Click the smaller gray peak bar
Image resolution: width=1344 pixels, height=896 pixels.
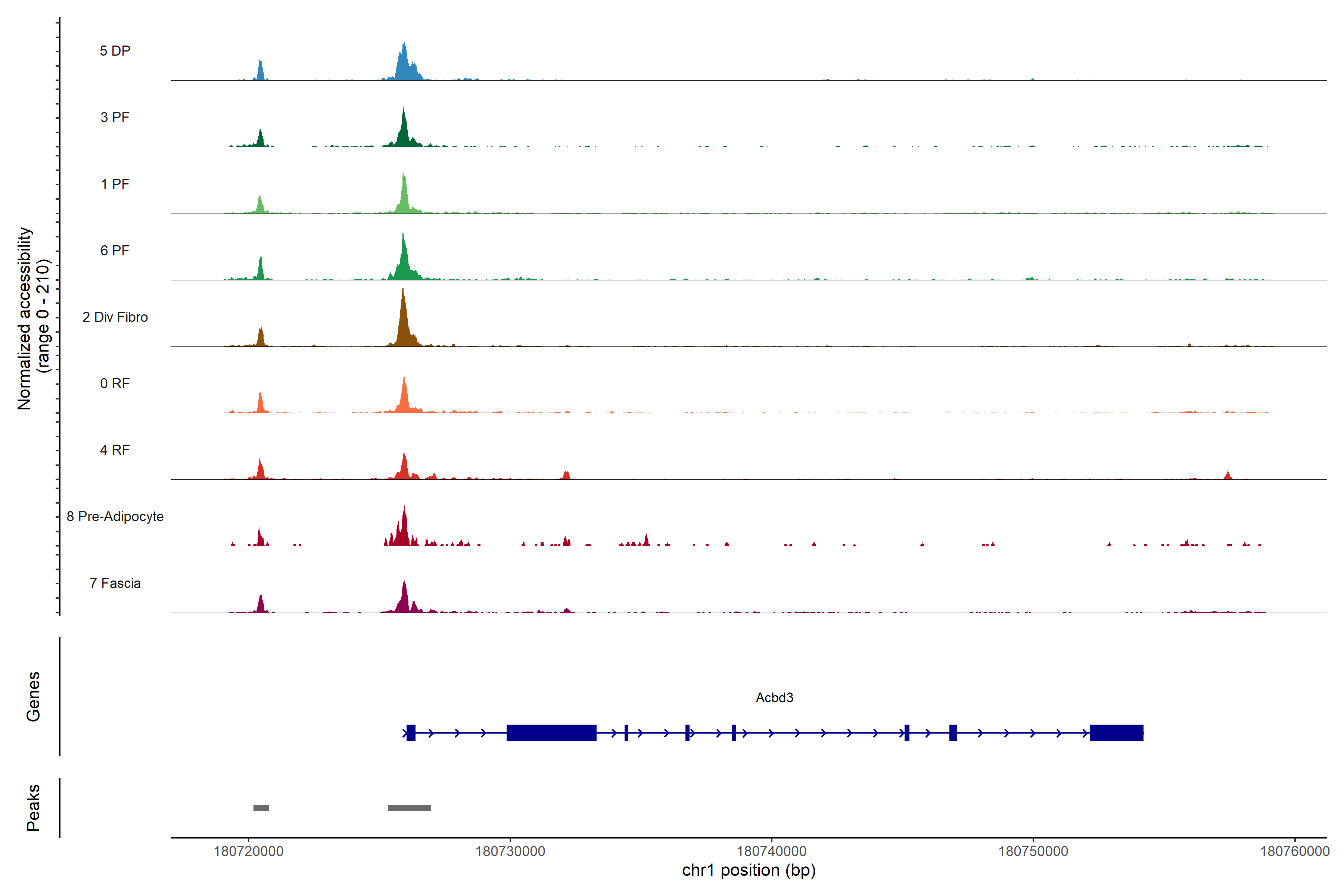coord(261,808)
